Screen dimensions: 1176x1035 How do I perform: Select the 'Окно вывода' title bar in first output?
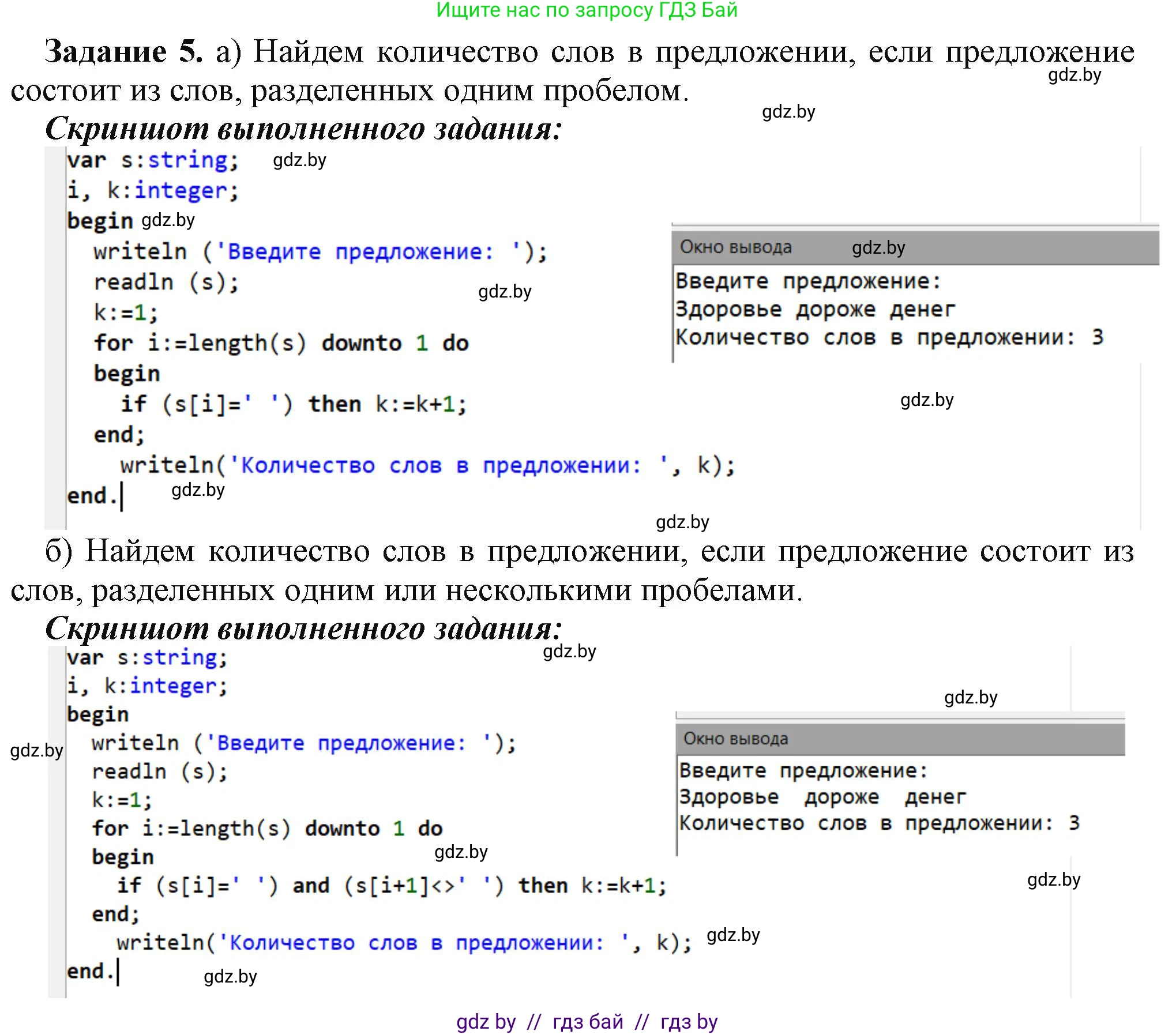[737, 247]
